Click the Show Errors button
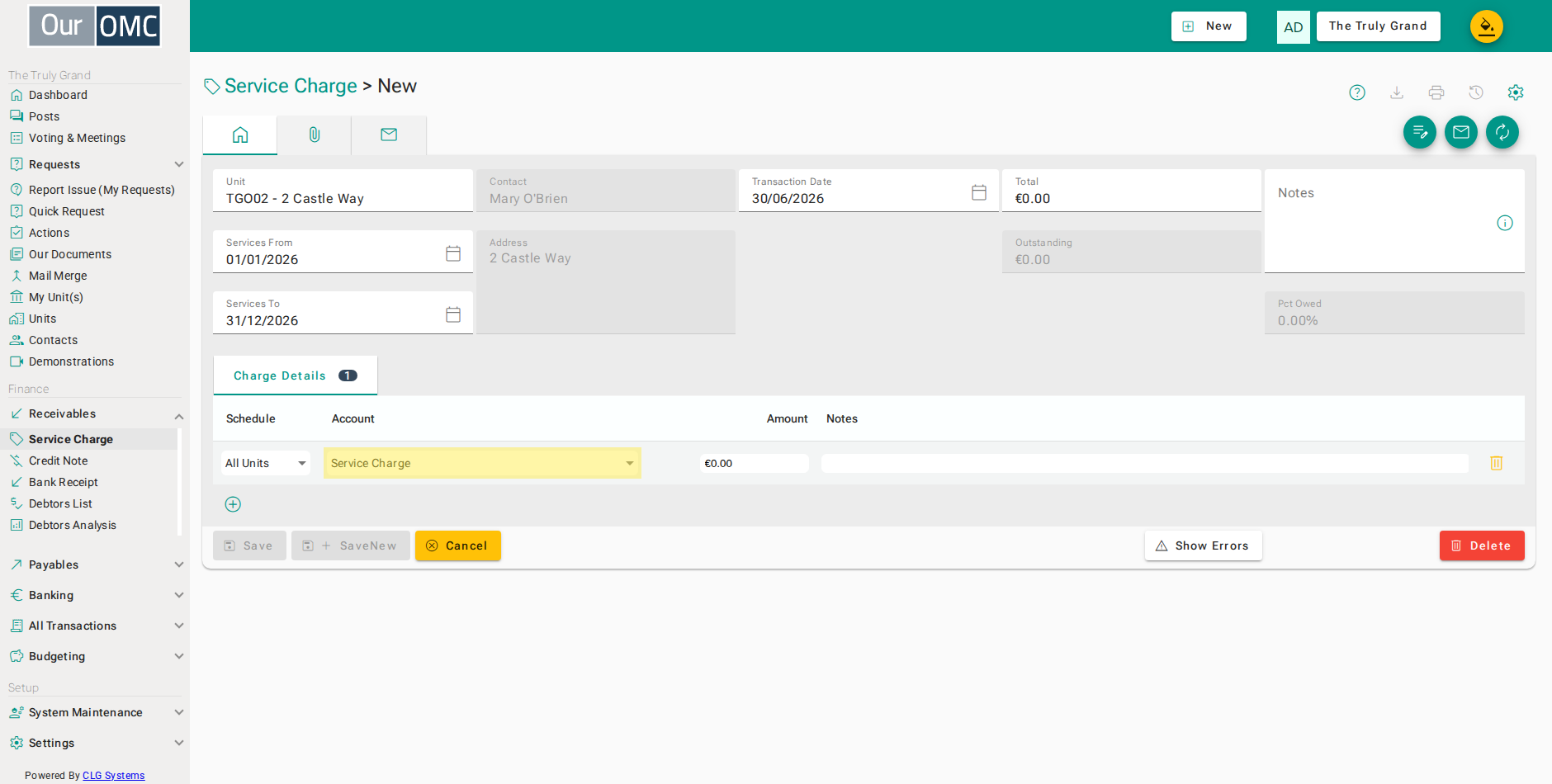 (1204, 545)
